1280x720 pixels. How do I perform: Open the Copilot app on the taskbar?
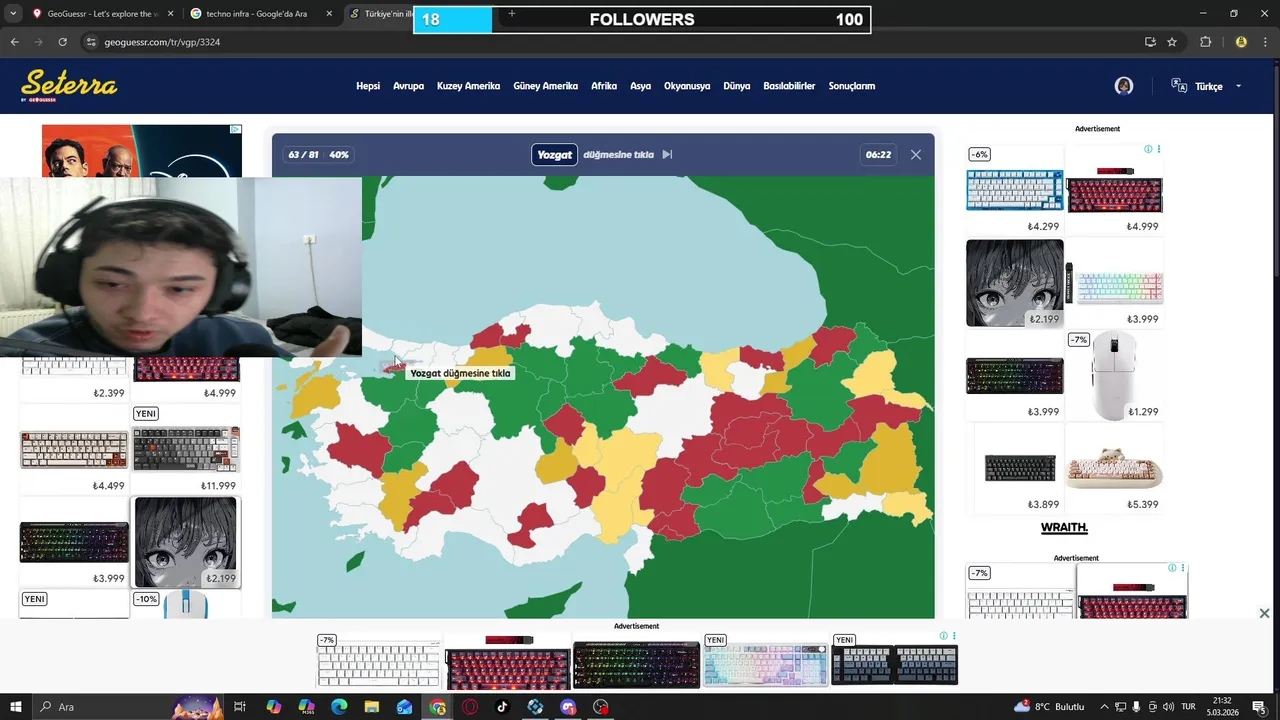coord(273,707)
